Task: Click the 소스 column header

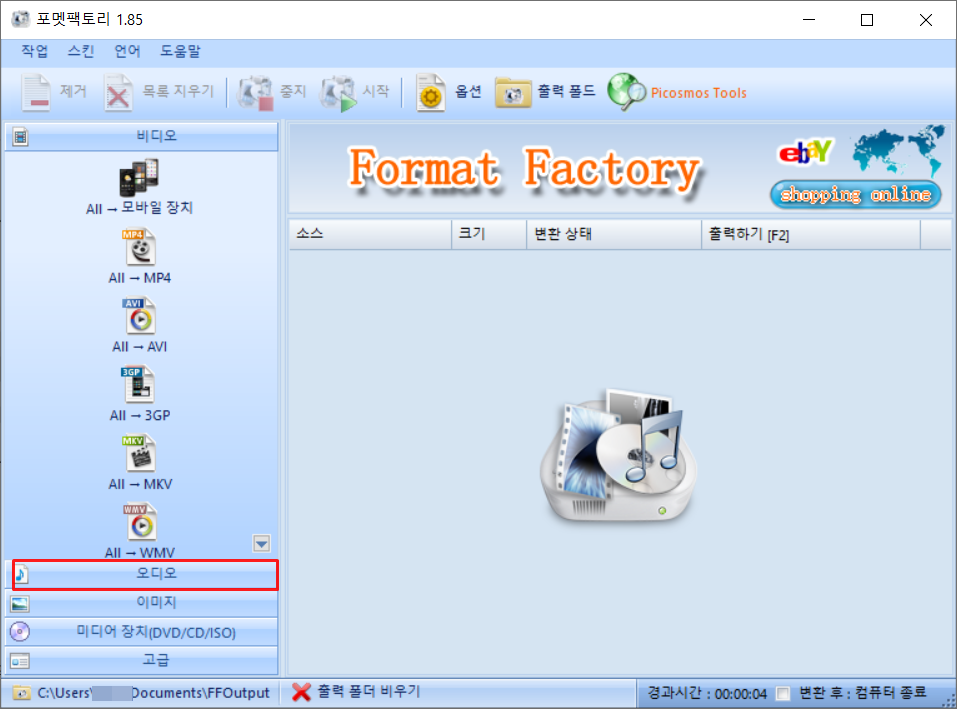Action: point(370,234)
